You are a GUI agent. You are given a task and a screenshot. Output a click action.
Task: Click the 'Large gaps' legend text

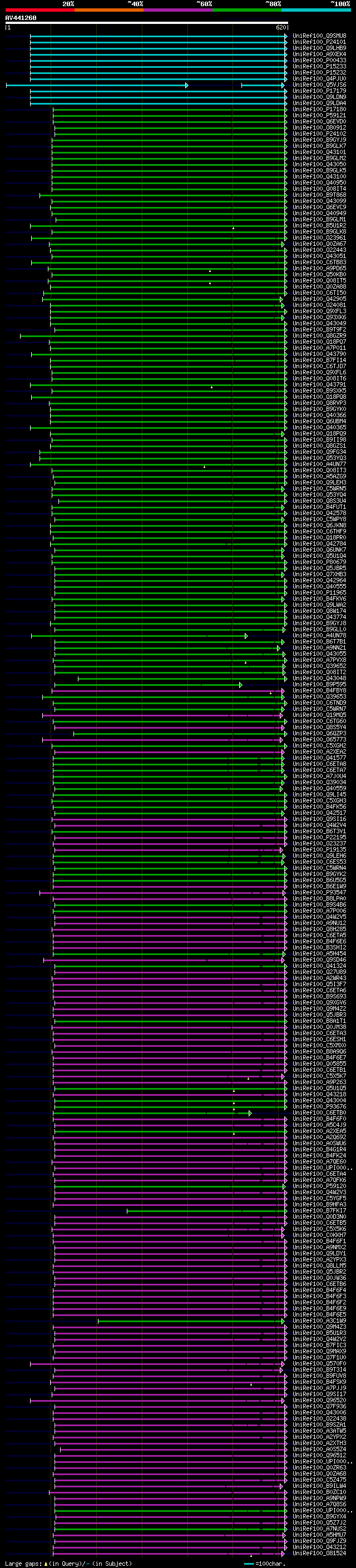pos(23,1564)
